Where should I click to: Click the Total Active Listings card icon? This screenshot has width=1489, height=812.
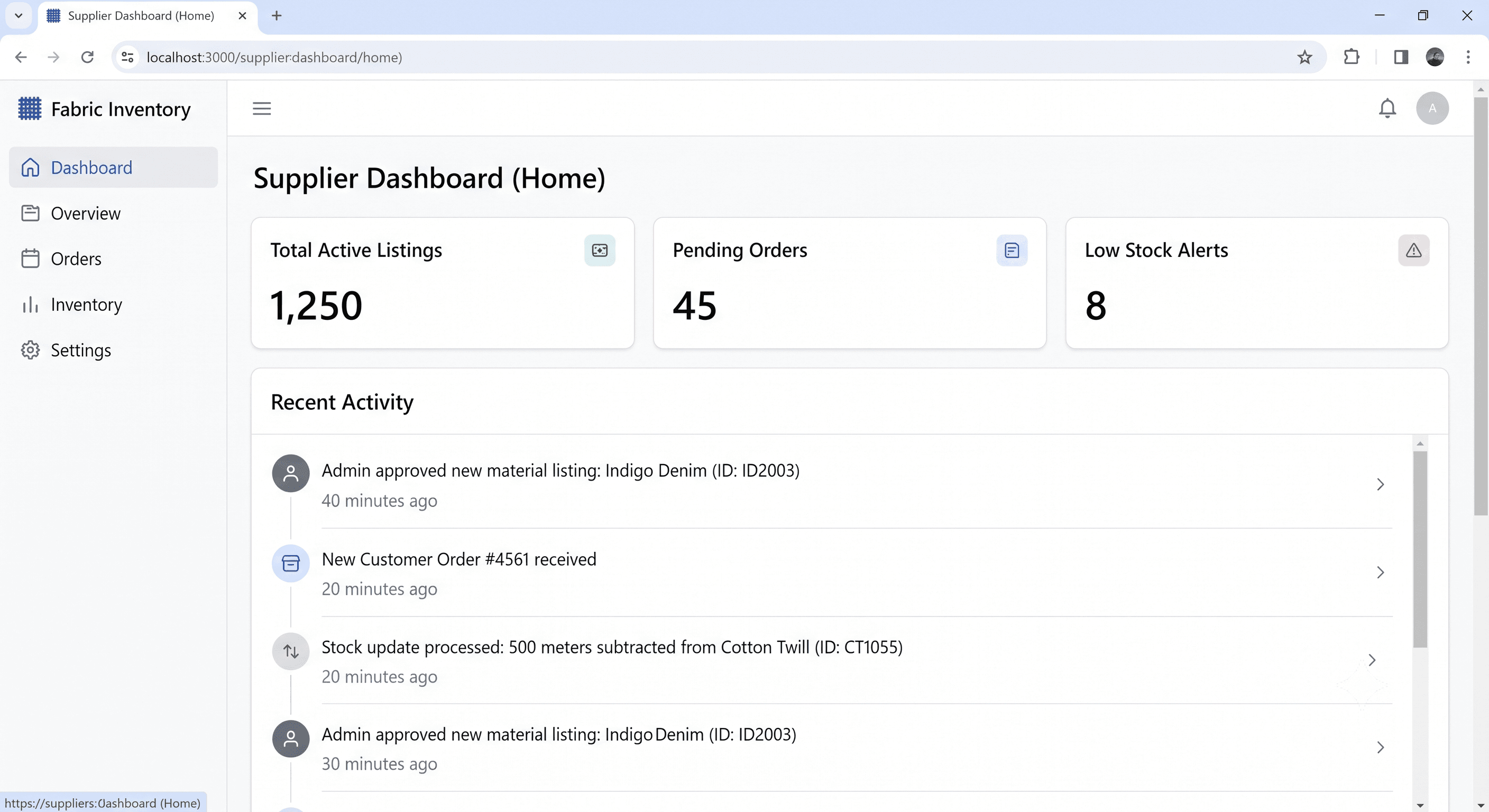click(600, 250)
